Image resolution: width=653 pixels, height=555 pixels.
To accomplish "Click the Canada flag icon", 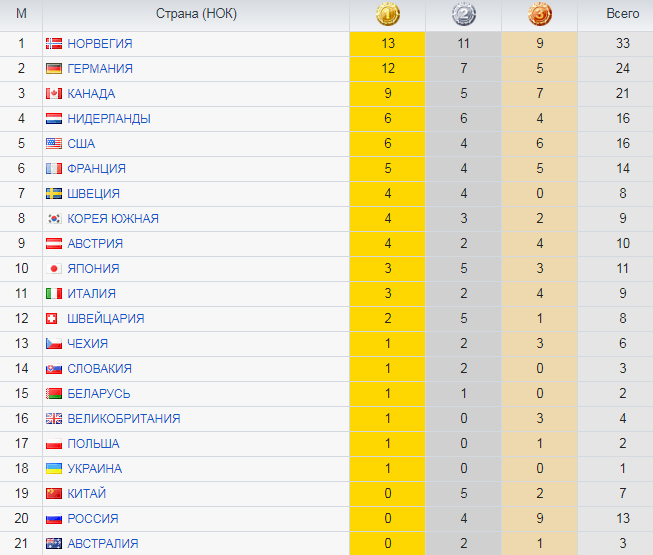I will coord(55,94).
